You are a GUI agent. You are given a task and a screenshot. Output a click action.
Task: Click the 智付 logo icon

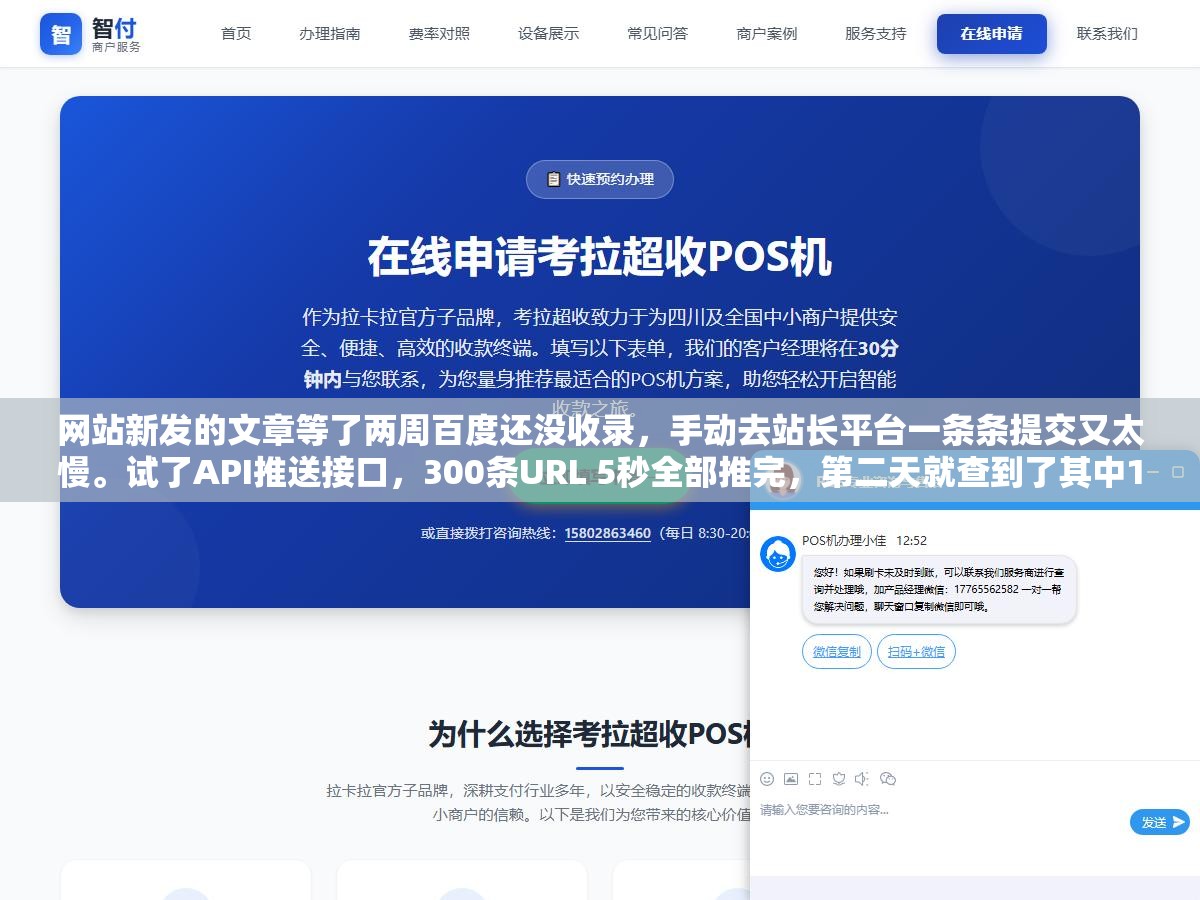(x=61, y=34)
